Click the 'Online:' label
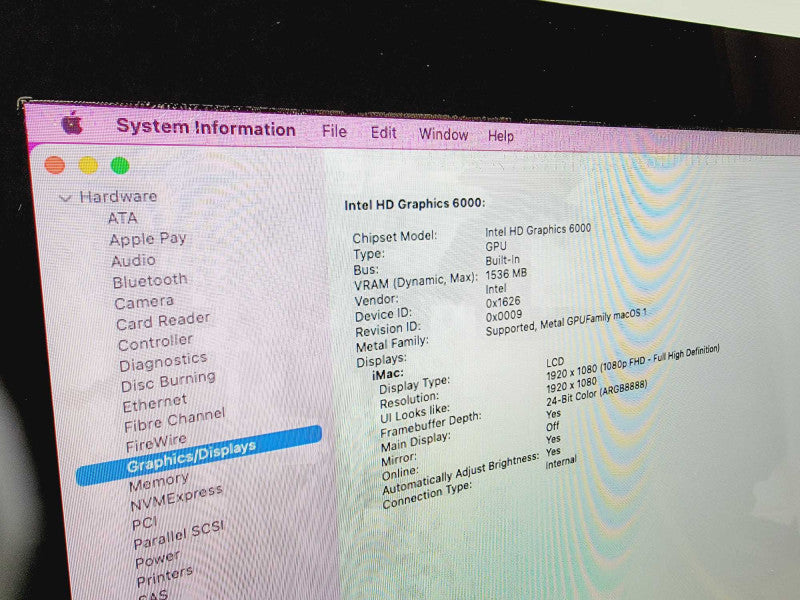This screenshot has width=800, height=600. pos(401,474)
